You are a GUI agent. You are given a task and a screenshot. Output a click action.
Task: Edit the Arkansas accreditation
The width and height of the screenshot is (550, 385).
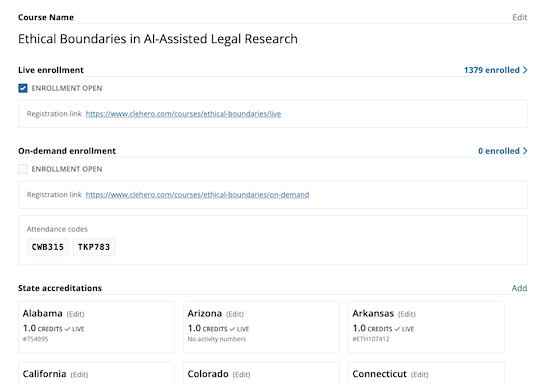[x=407, y=314]
